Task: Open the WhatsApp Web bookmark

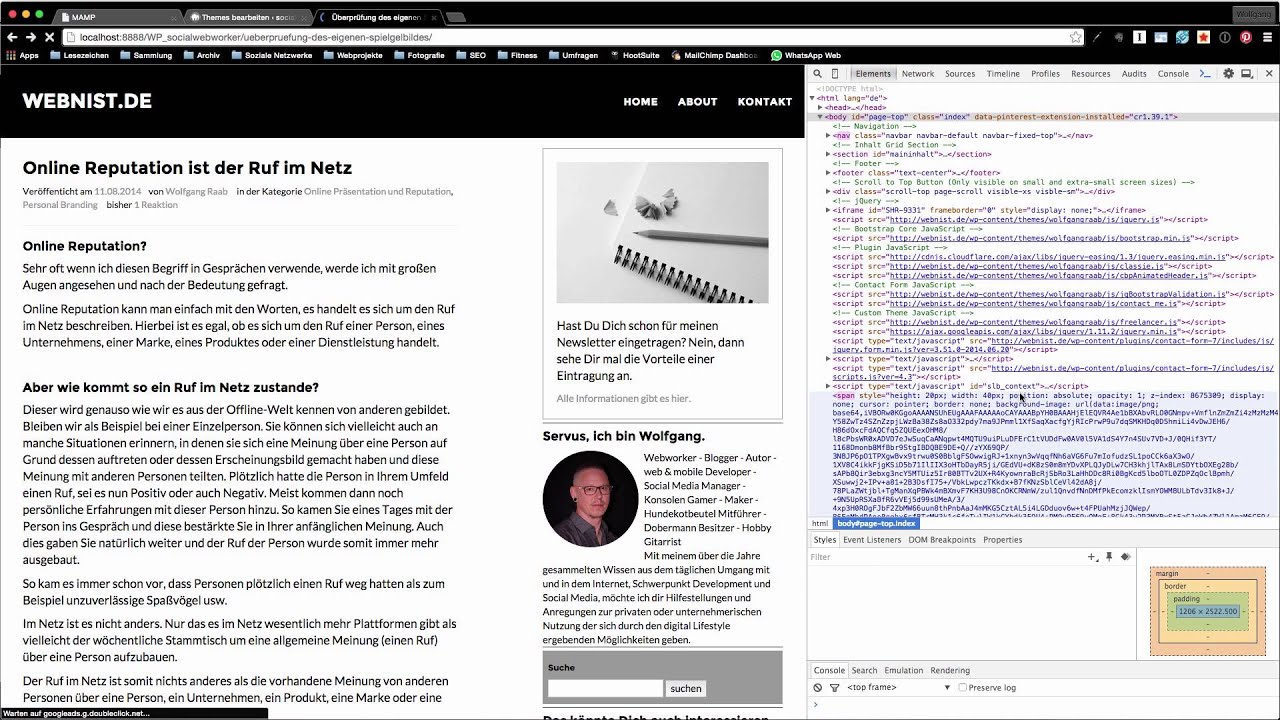Action: coord(805,56)
